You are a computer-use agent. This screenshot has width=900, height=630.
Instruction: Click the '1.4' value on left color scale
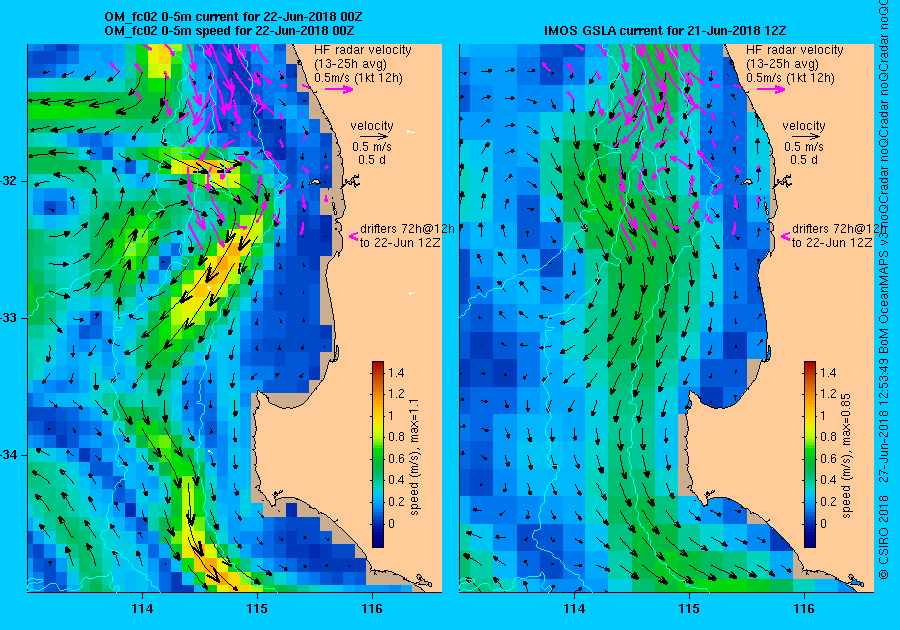tap(396, 373)
